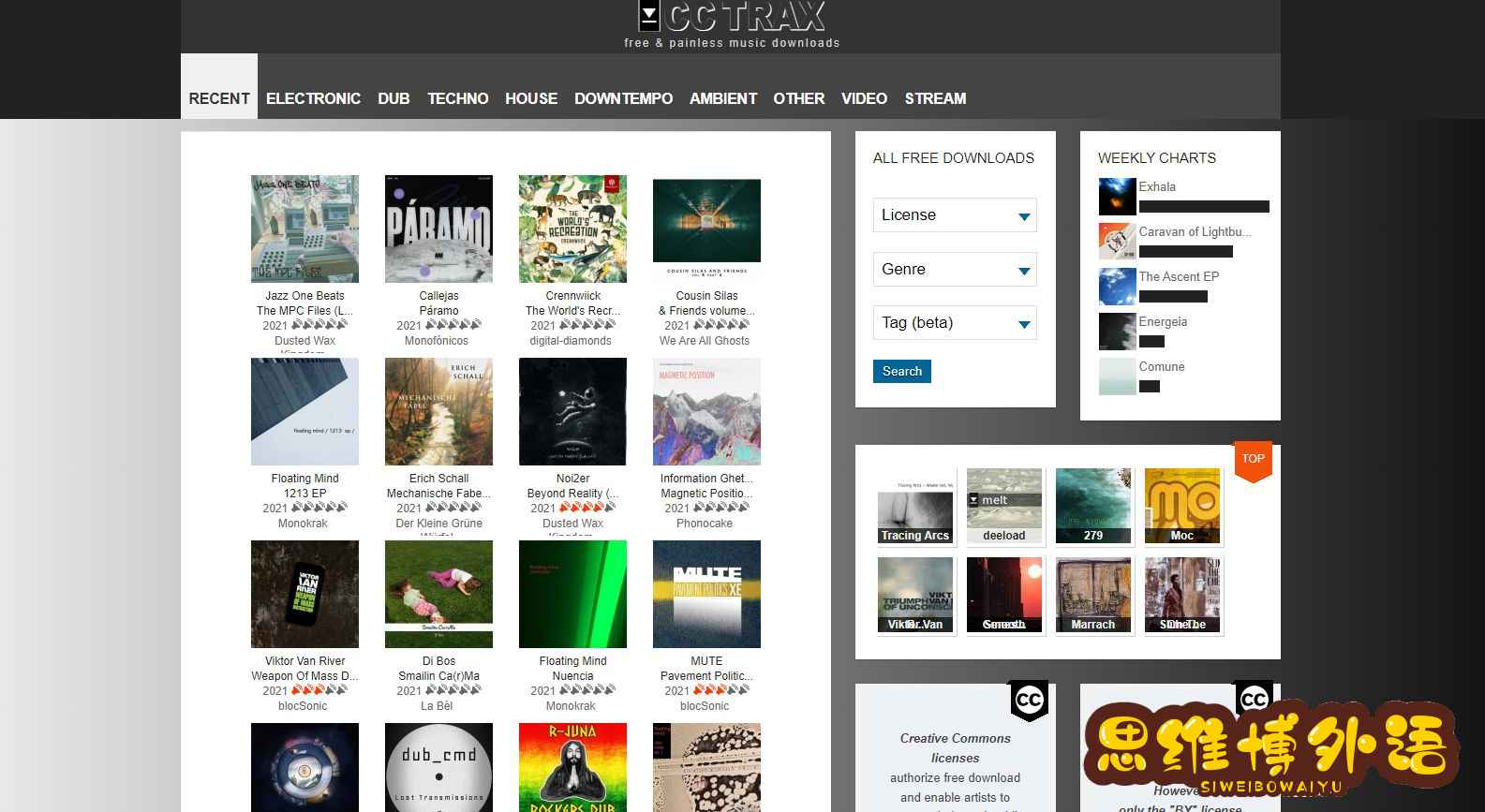Select the DOWNTEMPO tab

click(x=623, y=98)
